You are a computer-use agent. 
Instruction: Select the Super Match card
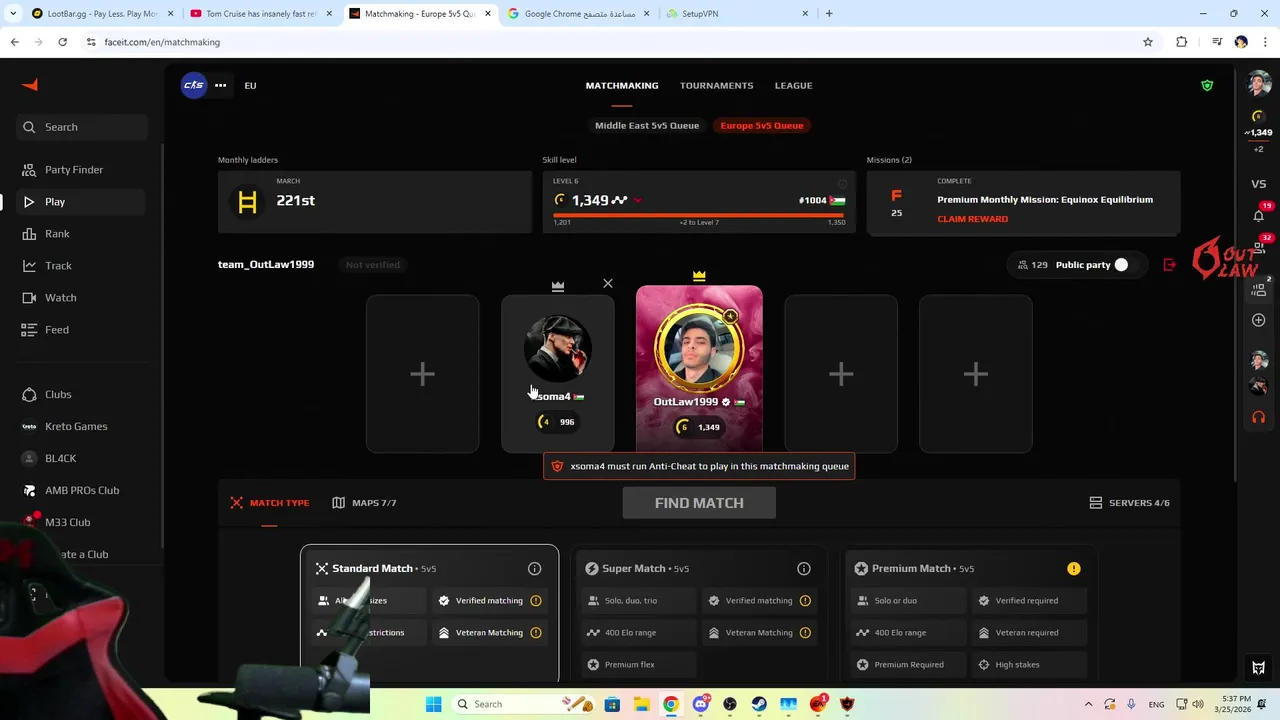tap(699, 613)
